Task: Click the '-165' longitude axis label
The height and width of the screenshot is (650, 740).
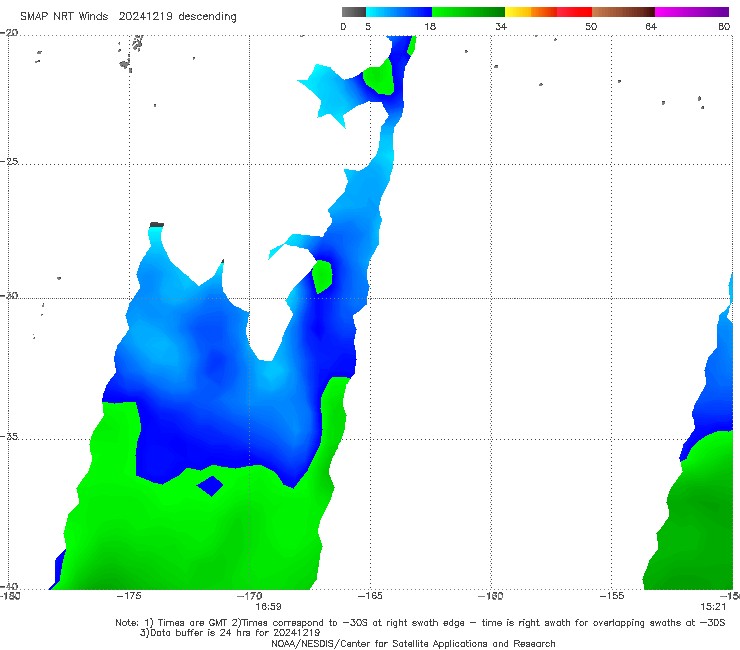Action: point(370,596)
